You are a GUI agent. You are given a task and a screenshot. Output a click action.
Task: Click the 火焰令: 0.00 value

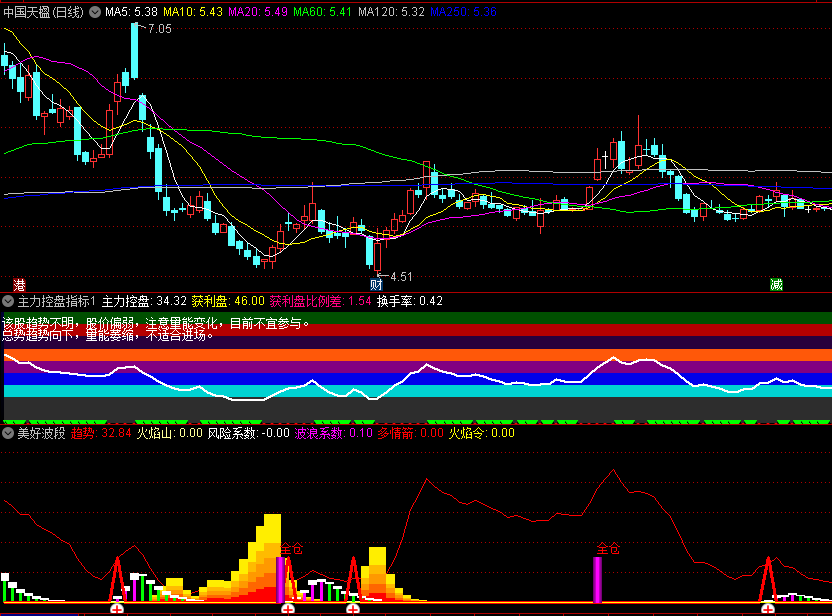pos(482,433)
